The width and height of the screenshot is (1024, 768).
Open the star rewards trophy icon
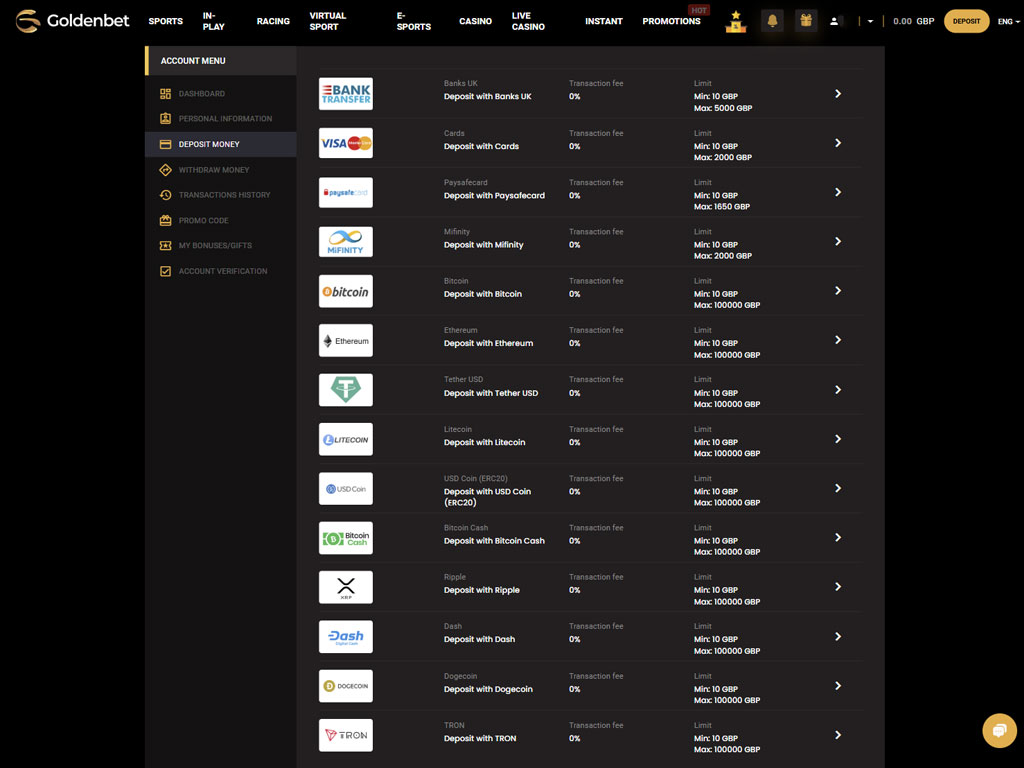[735, 21]
